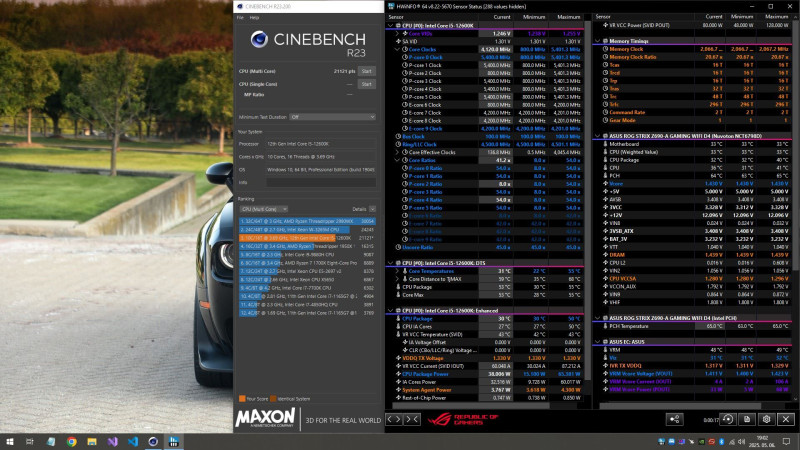
Task: Select the Vcore sensor row
Action: (x=692, y=184)
